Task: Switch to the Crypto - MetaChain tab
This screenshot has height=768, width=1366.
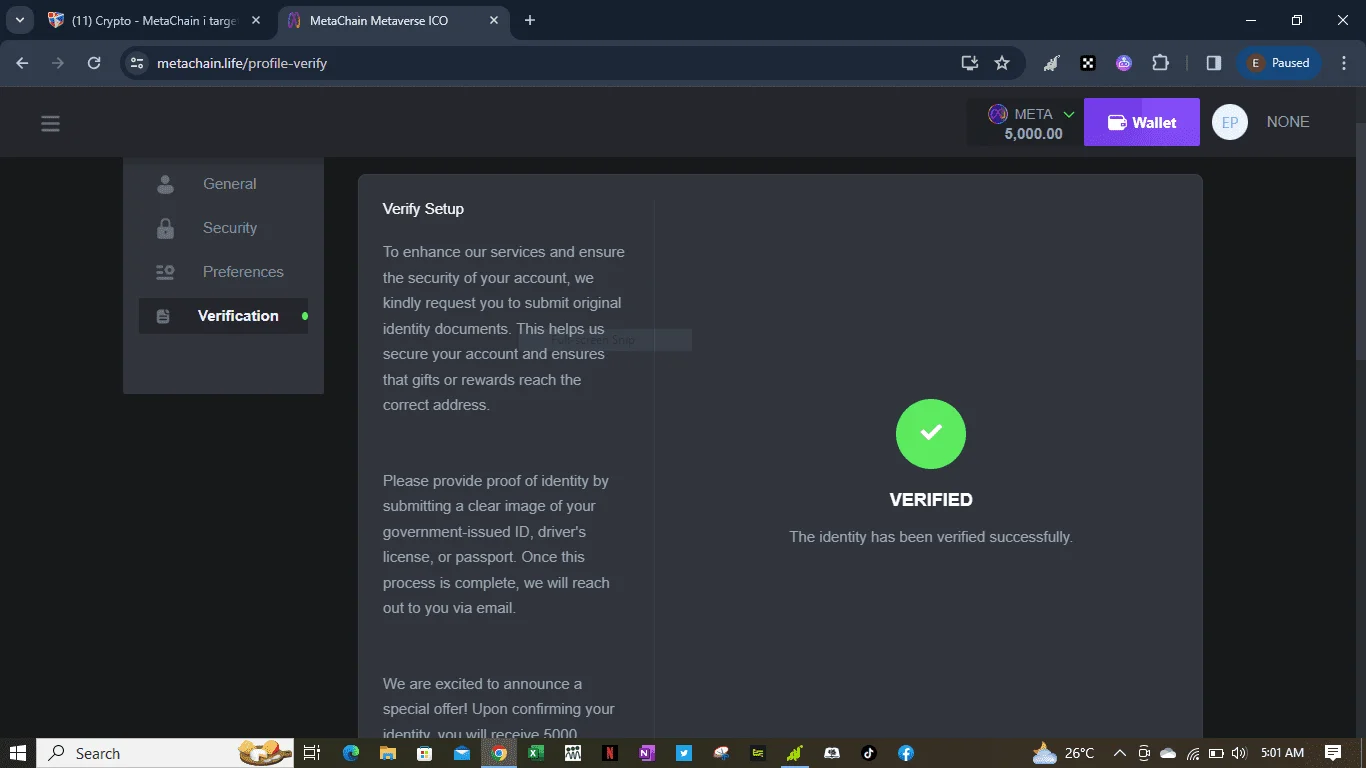Action: [155, 20]
